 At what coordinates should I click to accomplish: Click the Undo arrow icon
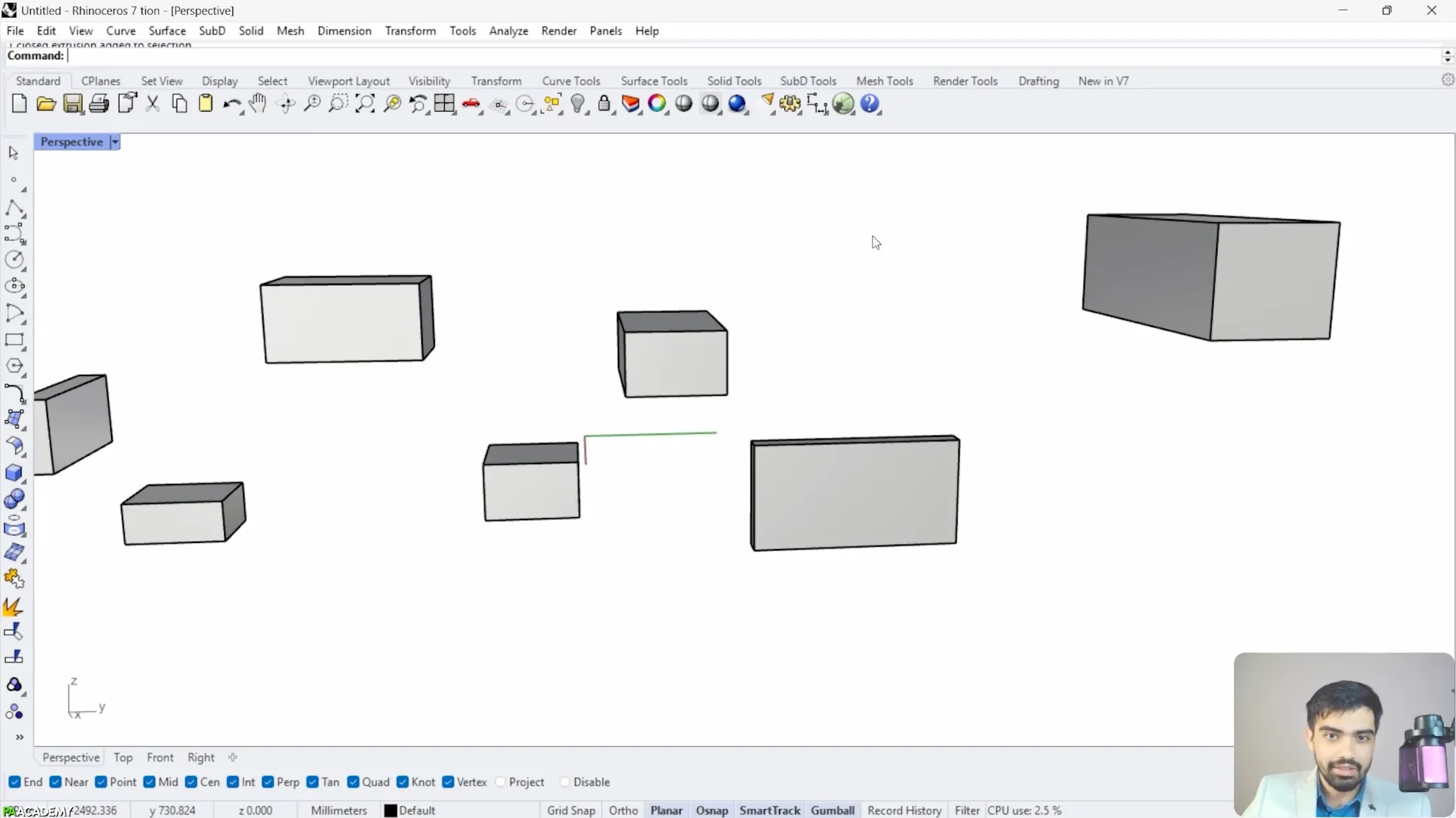(231, 104)
